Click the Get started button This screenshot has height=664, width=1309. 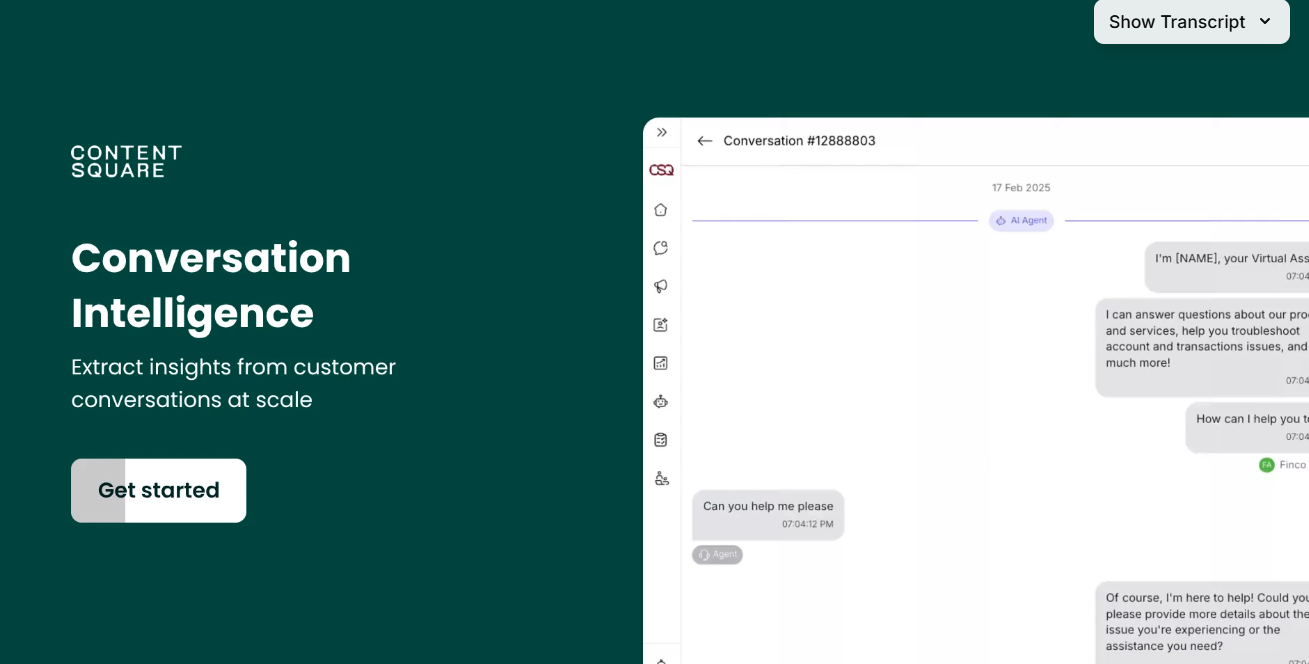click(x=158, y=490)
